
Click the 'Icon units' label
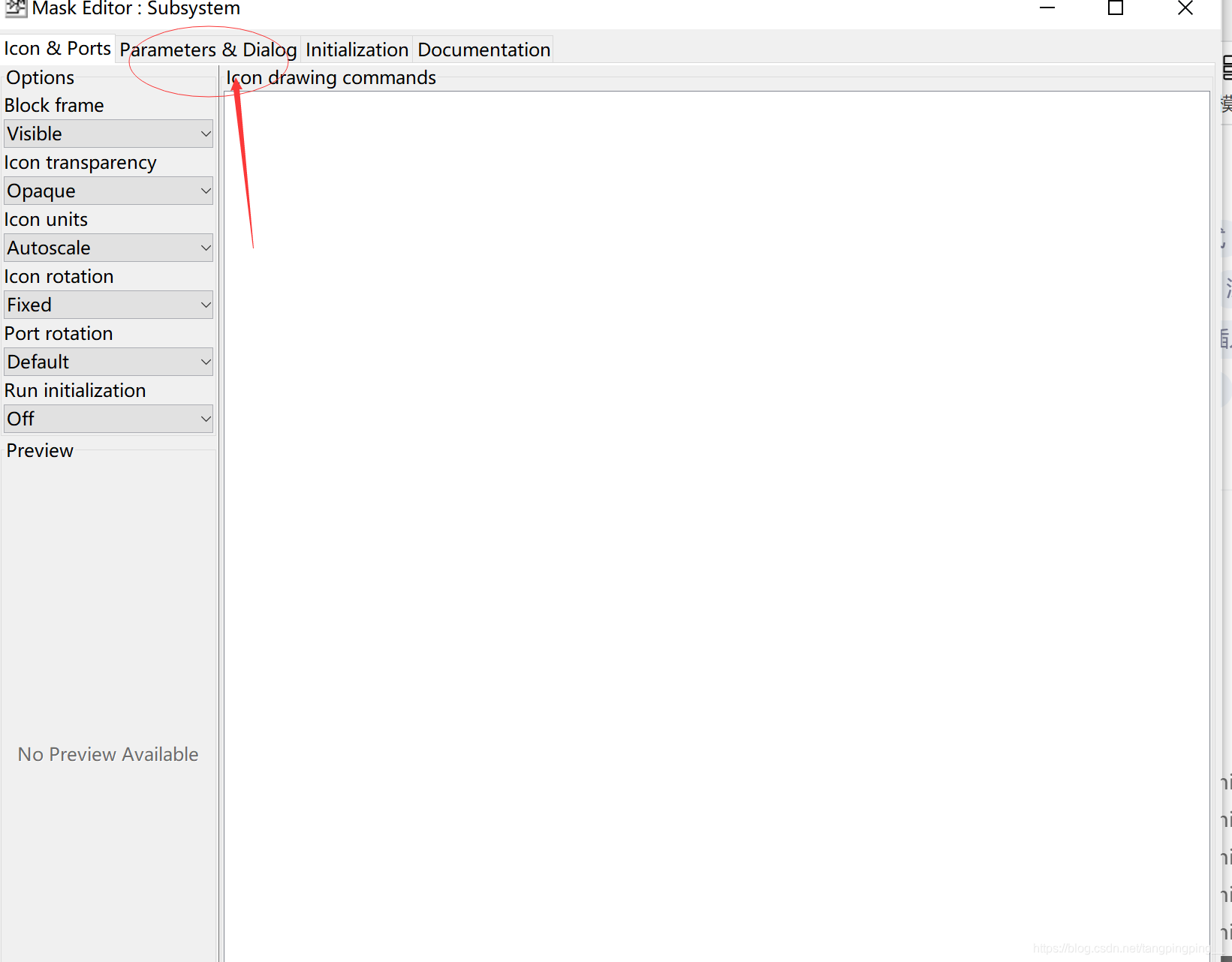pos(46,219)
